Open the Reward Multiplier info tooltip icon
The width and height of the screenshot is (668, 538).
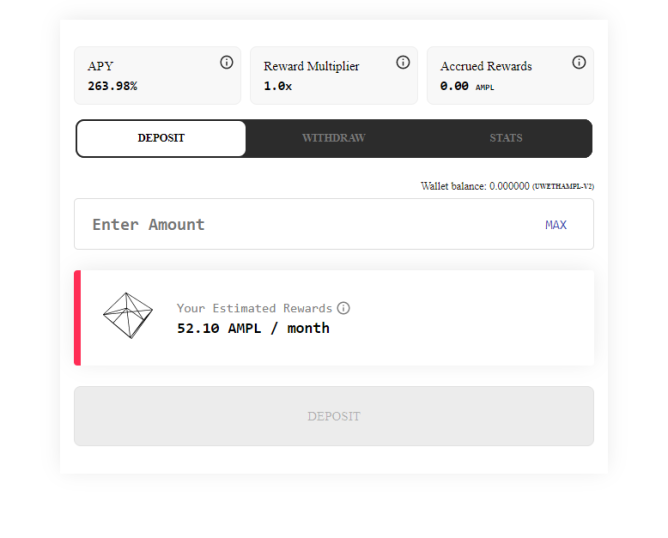pyautogui.click(x=403, y=62)
